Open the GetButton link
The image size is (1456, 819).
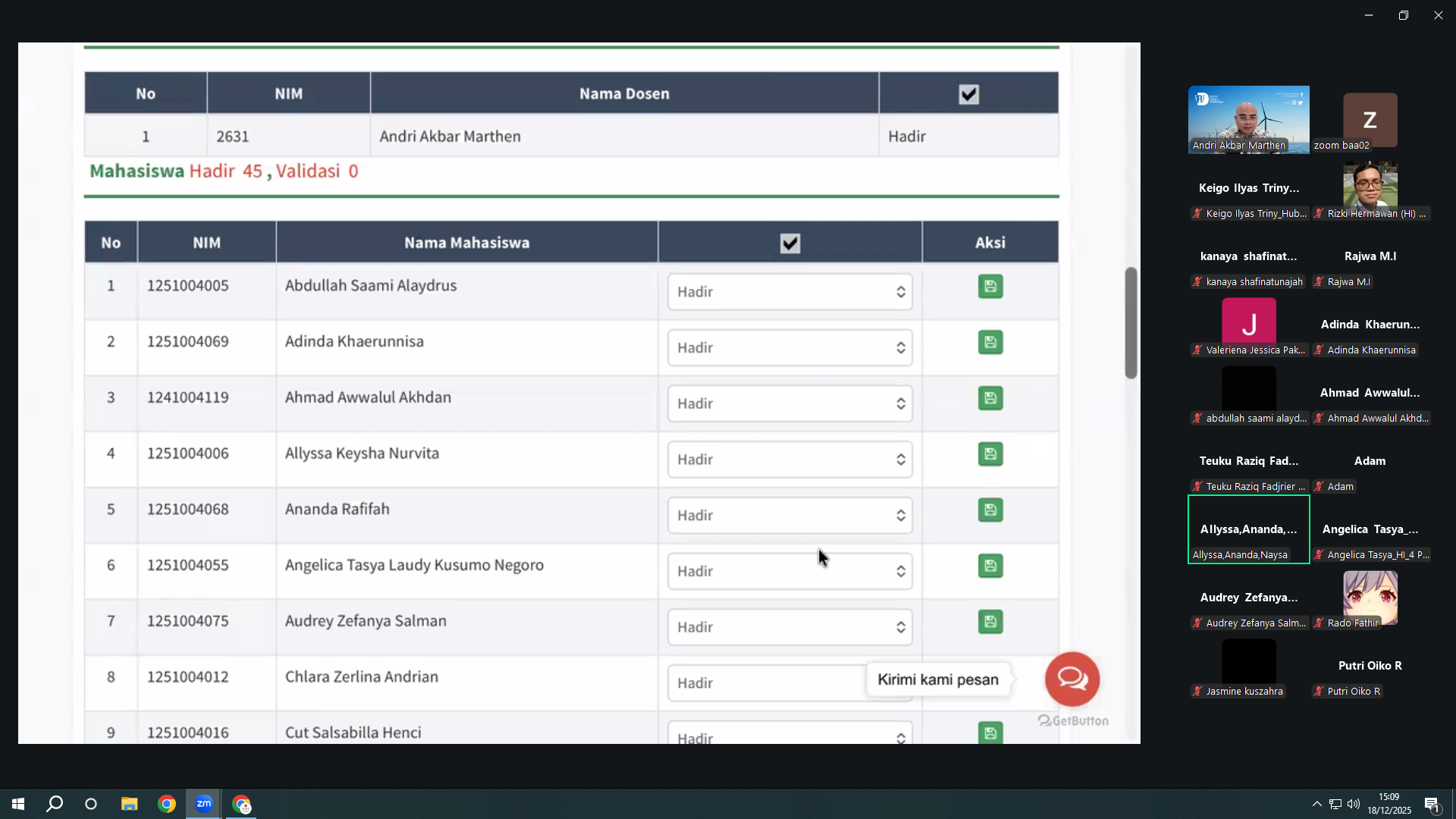coord(1073,720)
